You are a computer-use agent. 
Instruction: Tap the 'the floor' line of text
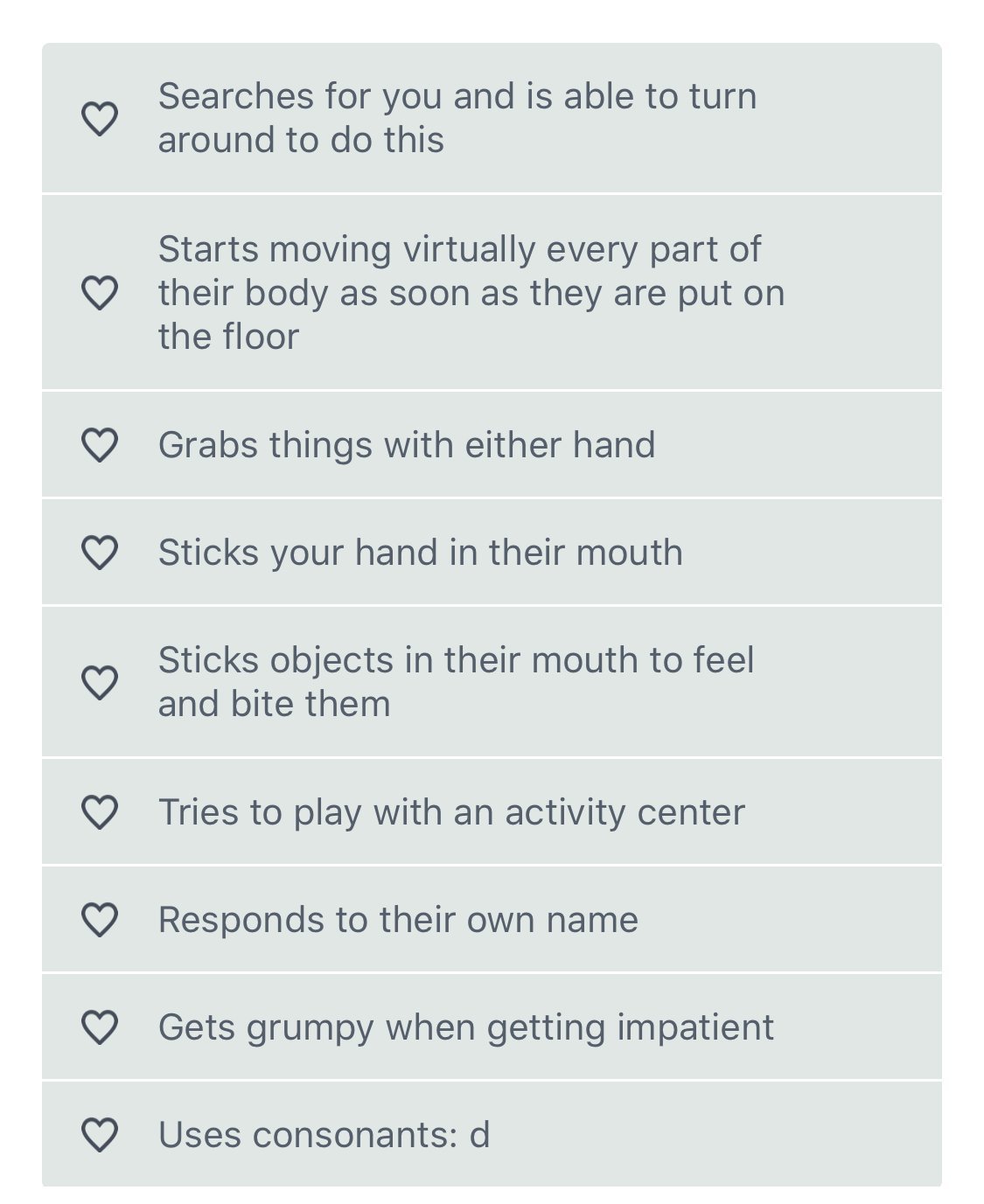228,337
